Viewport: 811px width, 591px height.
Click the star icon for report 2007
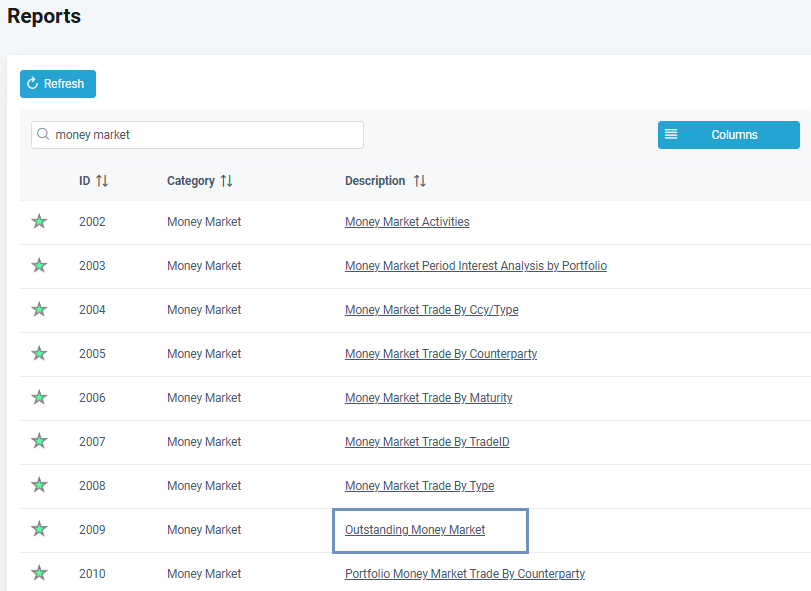(x=39, y=441)
